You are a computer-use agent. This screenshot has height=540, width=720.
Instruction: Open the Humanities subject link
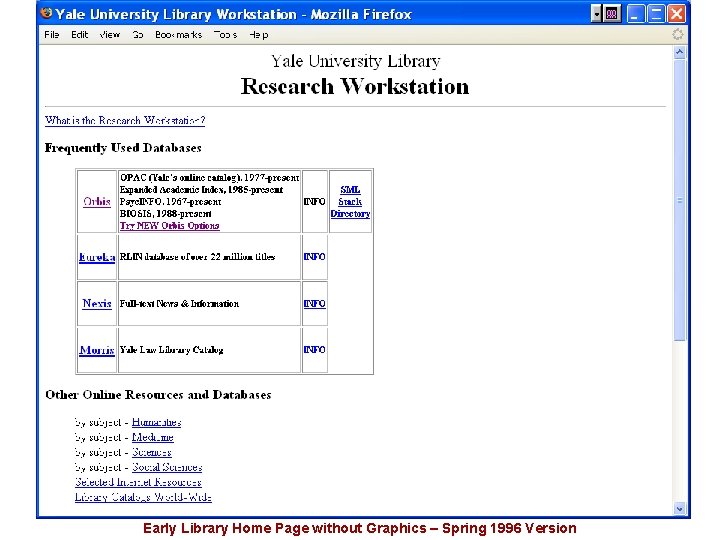pos(157,422)
